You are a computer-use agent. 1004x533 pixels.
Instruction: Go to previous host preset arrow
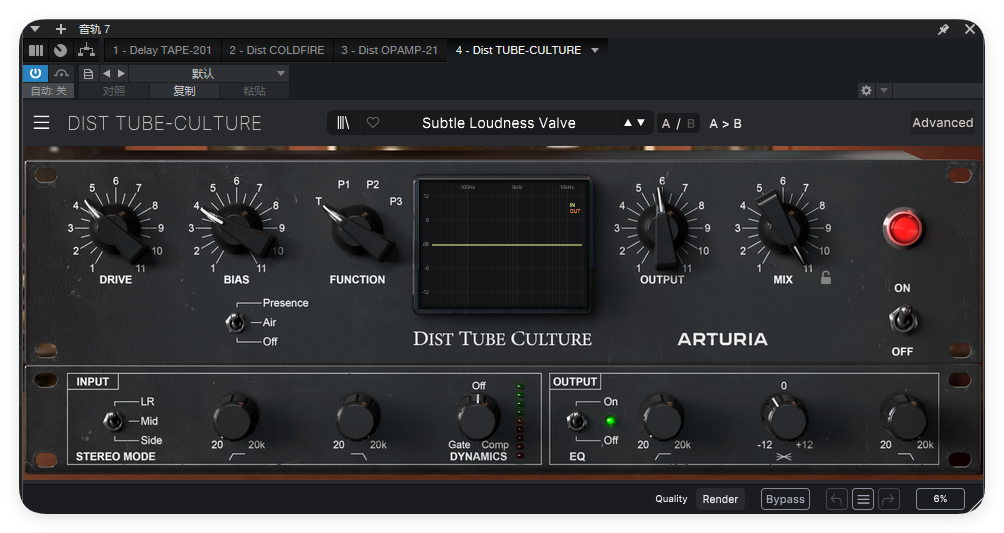click(x=106, y=74)
